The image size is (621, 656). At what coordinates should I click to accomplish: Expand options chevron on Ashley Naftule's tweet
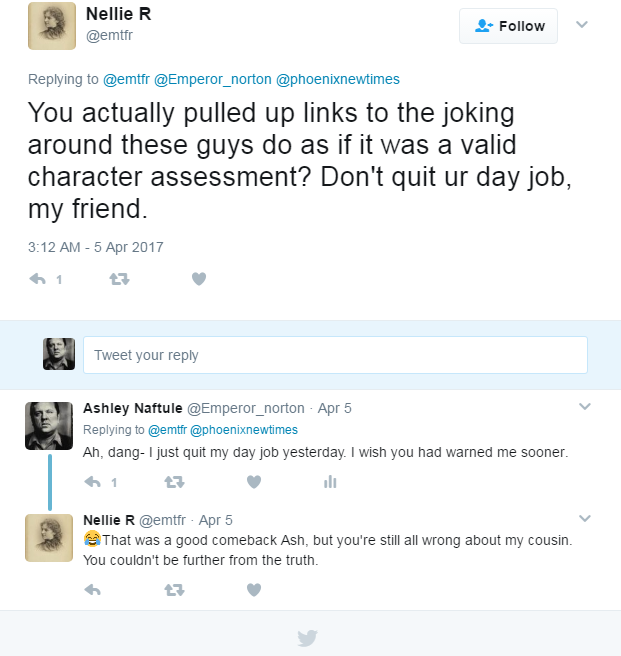585,407
